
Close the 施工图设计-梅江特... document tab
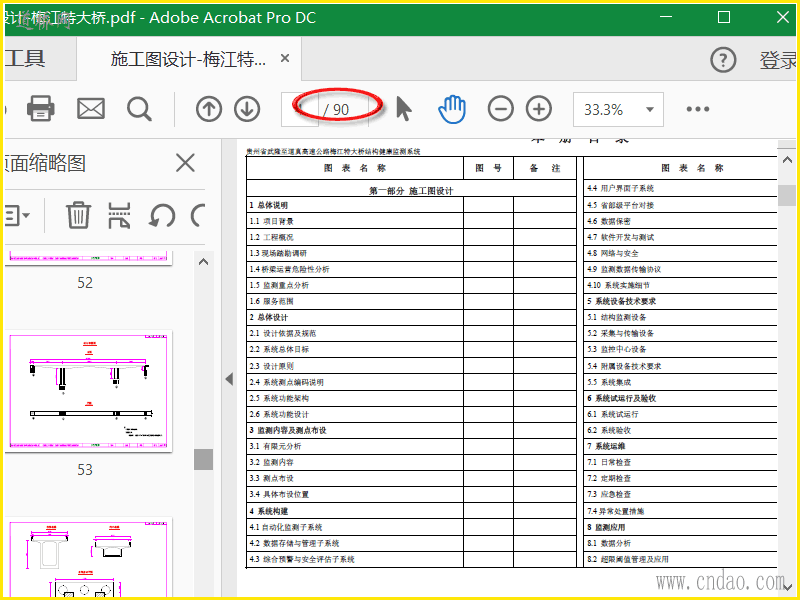click(x=285, y=59)
